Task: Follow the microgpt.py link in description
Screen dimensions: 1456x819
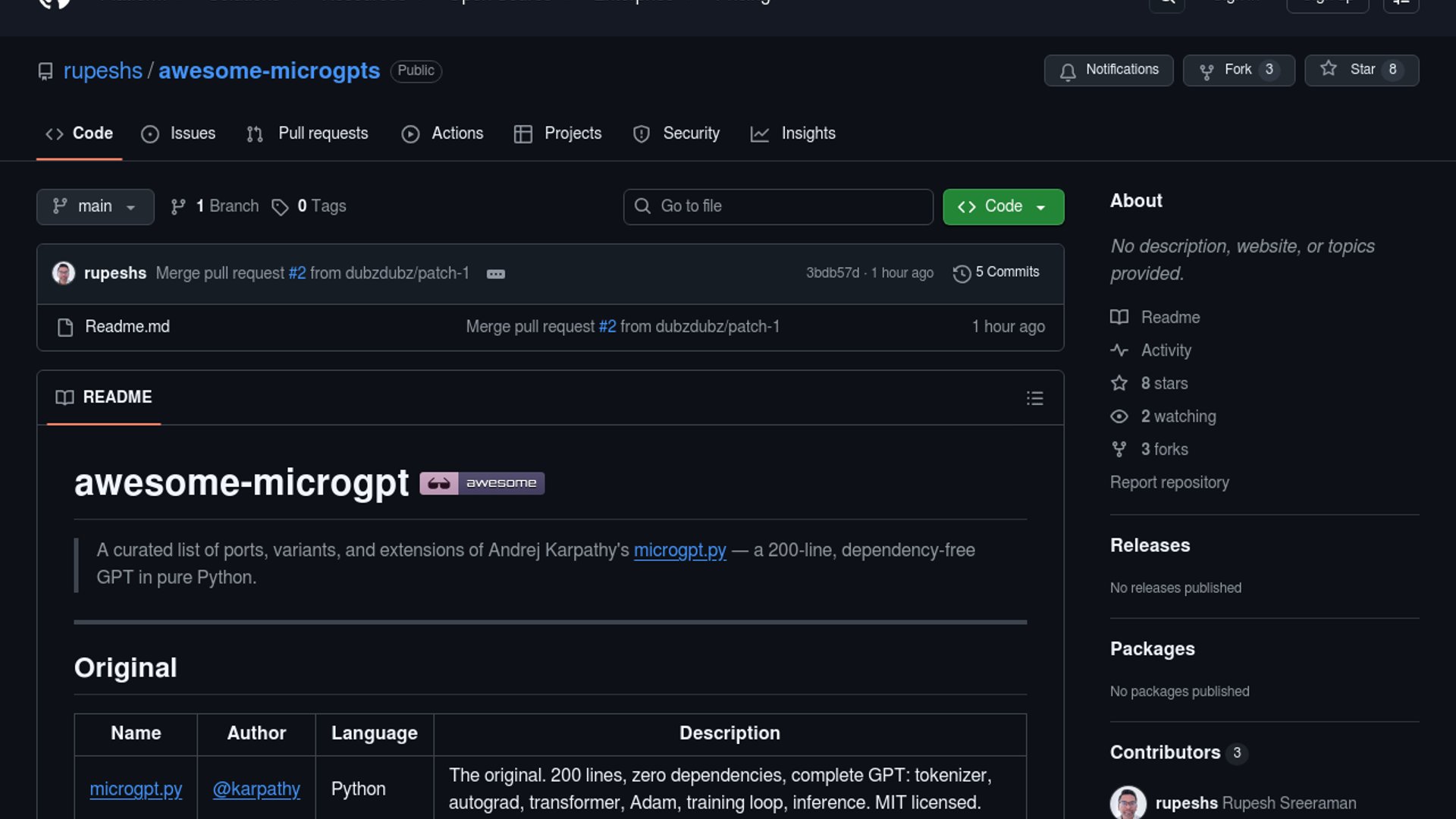Action: [679, 551]
